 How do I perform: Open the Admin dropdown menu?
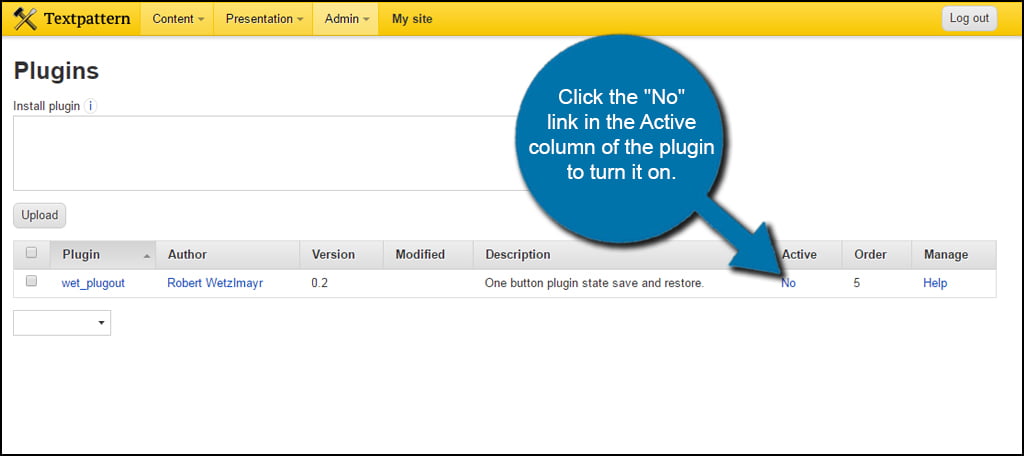346,19
